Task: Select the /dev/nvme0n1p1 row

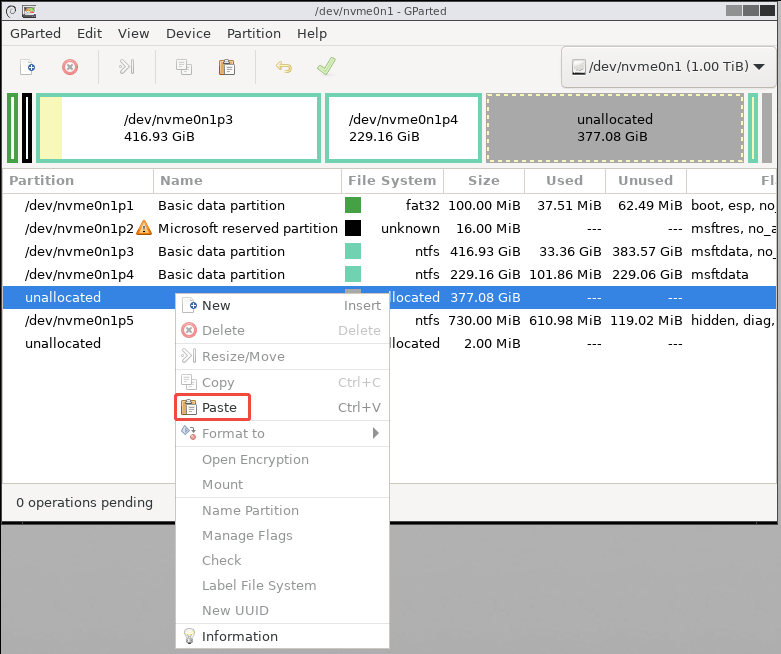Action: click(x=389, y=205)
